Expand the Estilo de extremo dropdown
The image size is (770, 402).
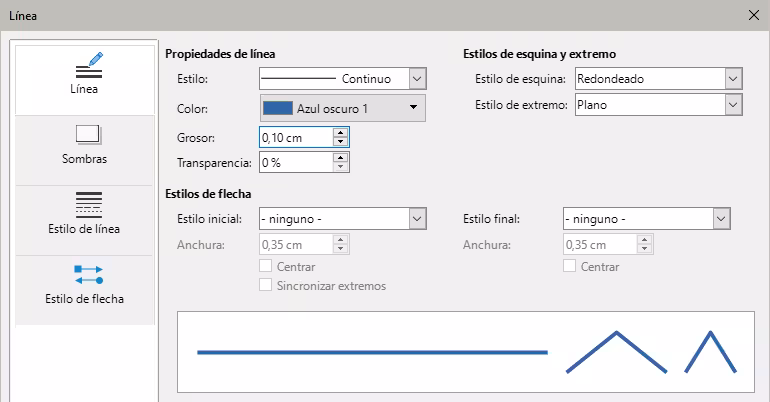(x=733, y=105)
